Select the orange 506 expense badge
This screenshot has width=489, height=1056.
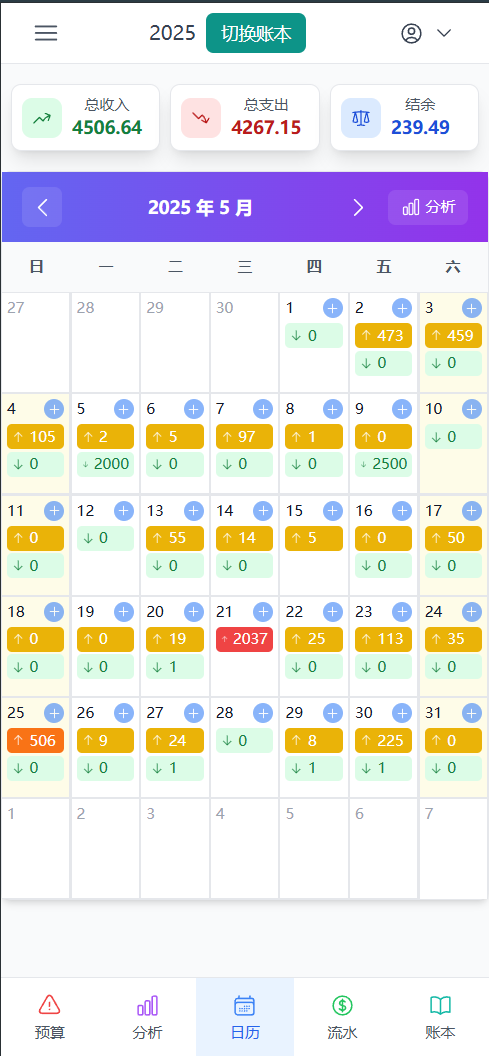tap(36, 741)
